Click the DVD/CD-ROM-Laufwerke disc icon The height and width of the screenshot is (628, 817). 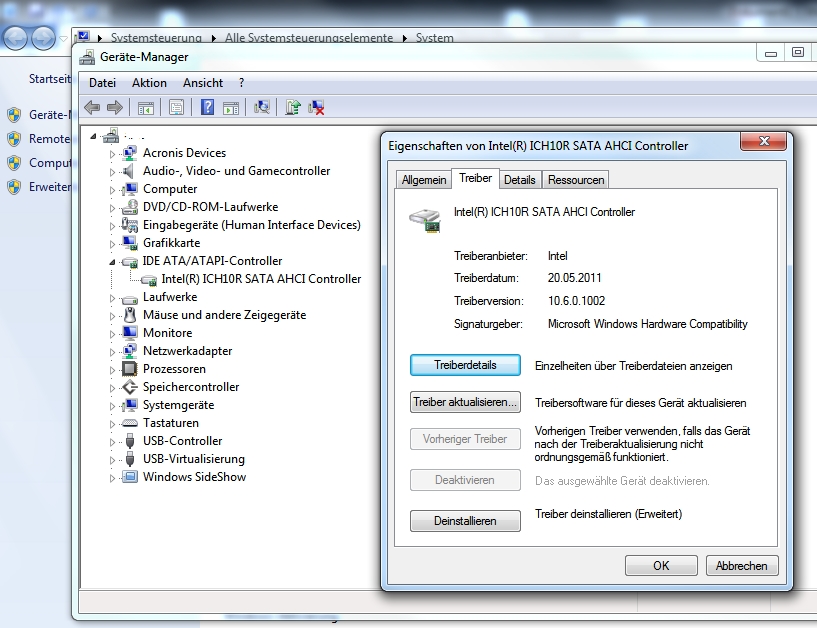click(130, 207)
